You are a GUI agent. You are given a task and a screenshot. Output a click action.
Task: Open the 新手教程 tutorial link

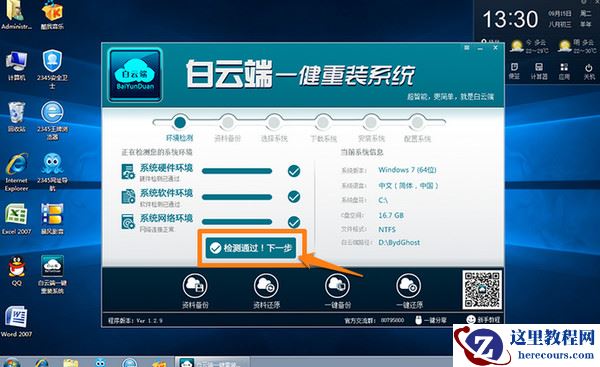pos(484,319)
